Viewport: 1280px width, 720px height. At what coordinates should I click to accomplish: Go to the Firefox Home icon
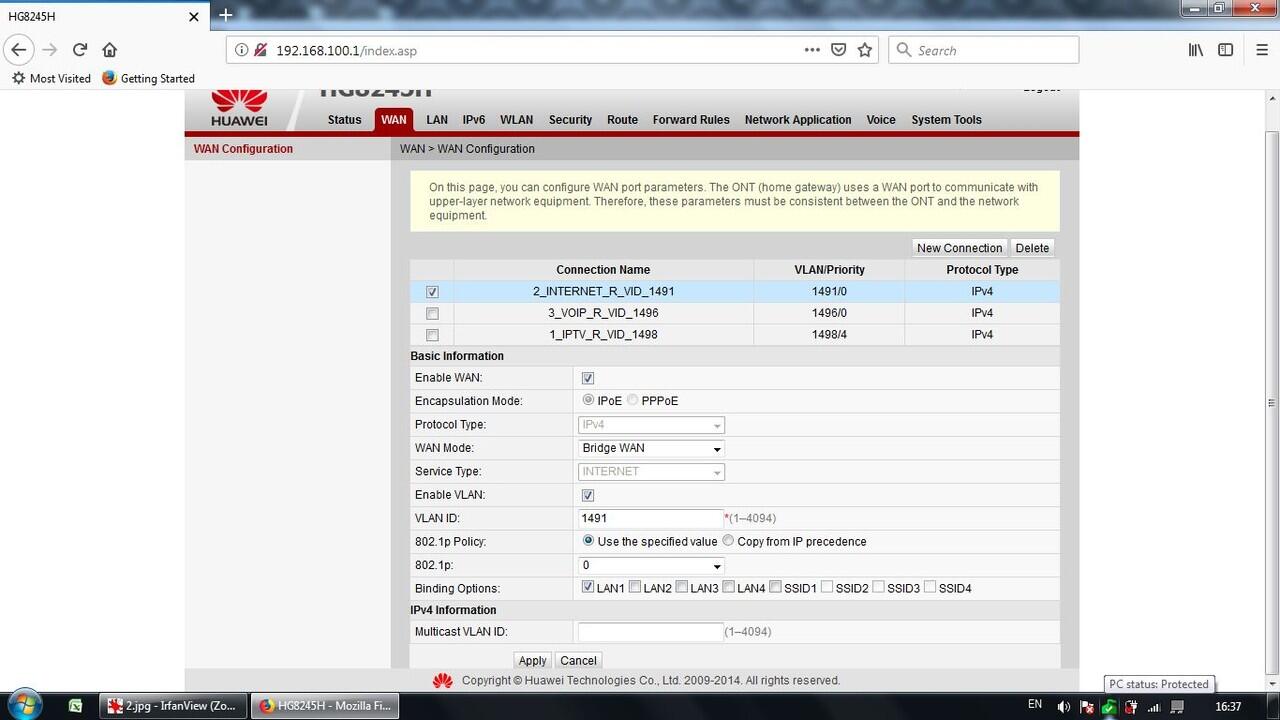tap(110, 50)
